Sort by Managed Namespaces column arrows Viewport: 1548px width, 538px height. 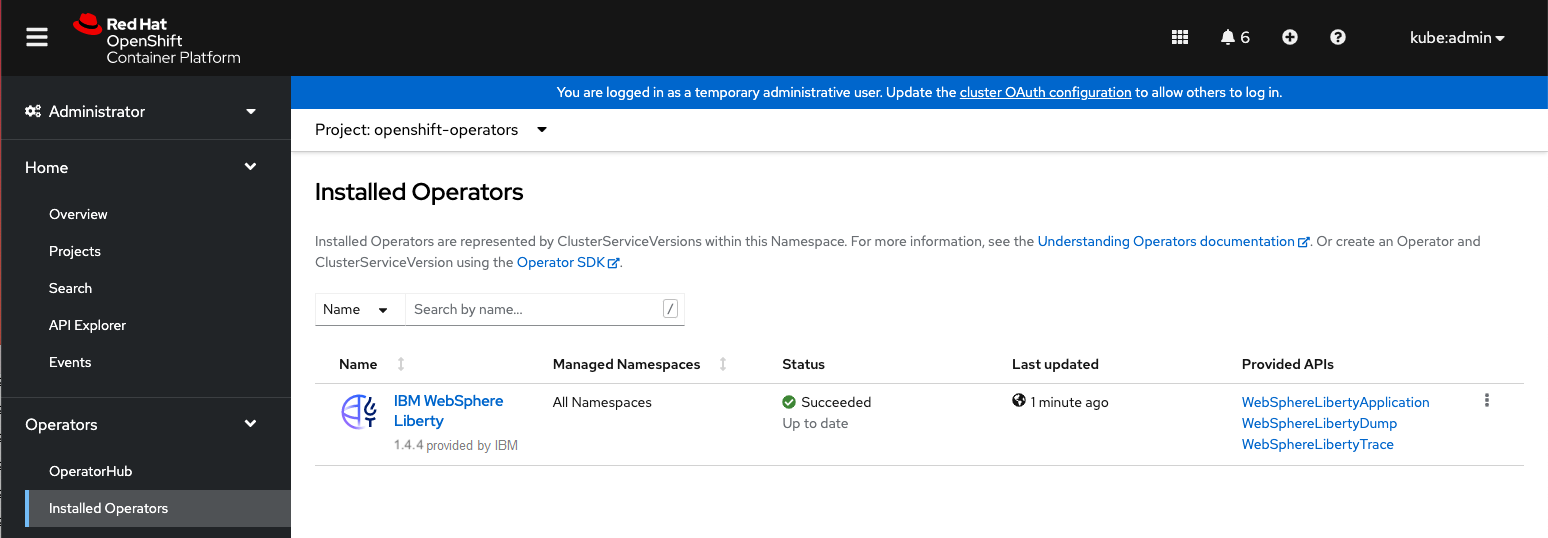click(723, 364)
